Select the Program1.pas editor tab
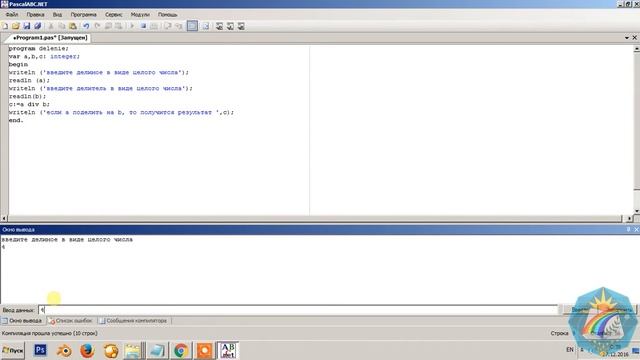Viewport: 640px width, 360px height. pyautogui.click(x=50, y=38)
